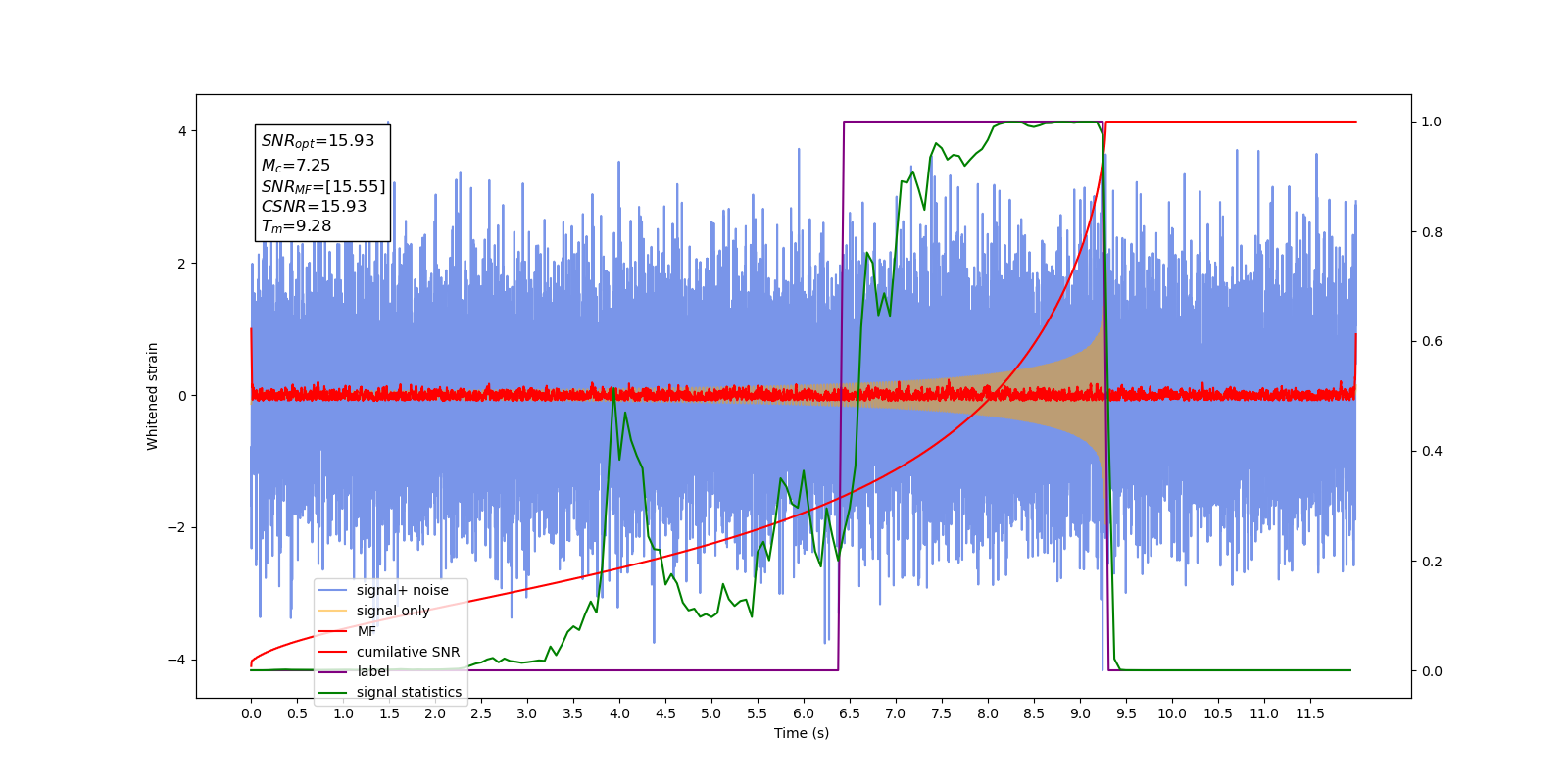Click the right y-axis tick label 0.2
The width and height of the screenshot is (1568, 784).
[x=1432, y=562]
